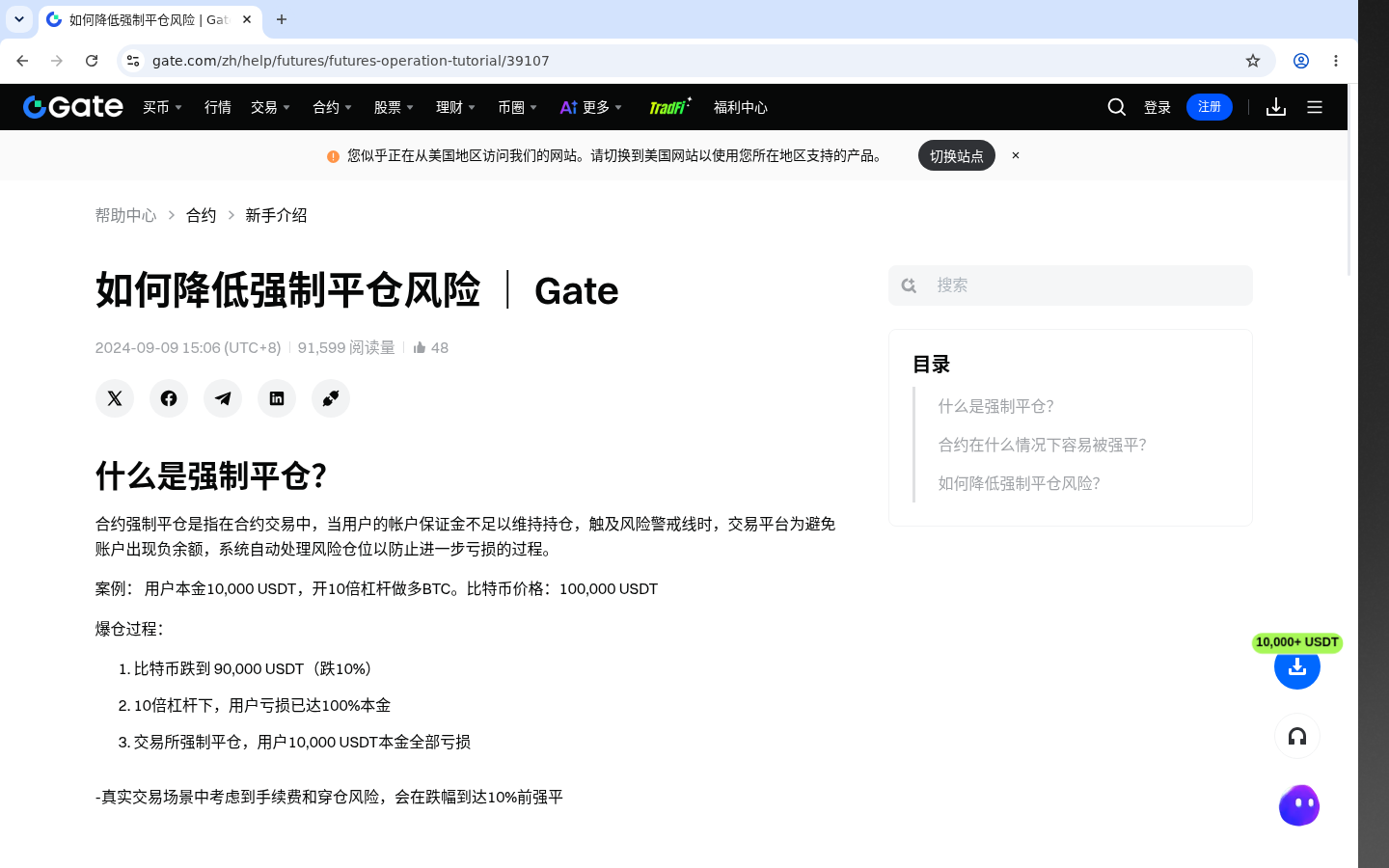
Task: Expand the 买币 dropdown menu
Action: tap(163, 107)
